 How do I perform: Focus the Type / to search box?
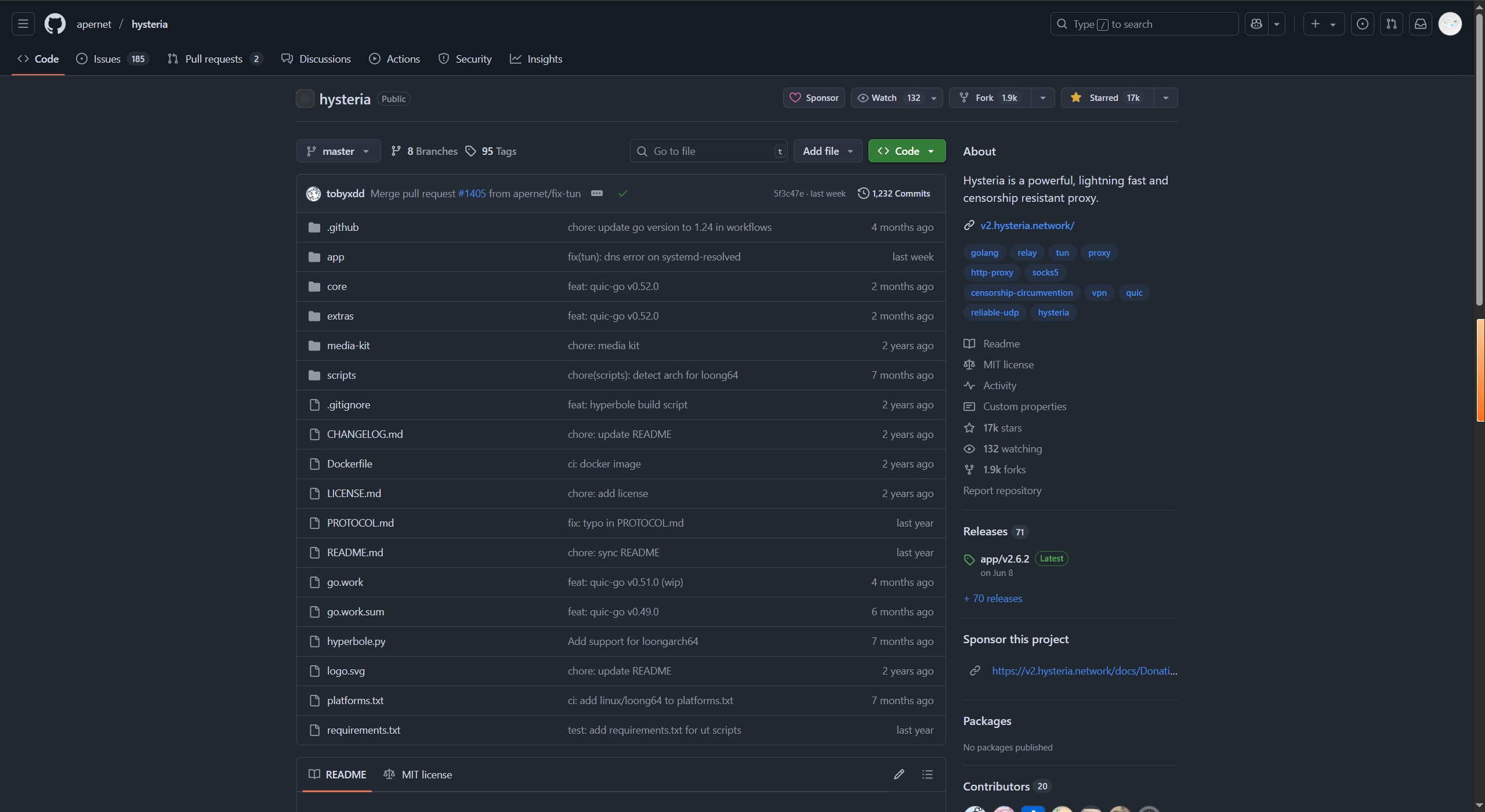[1144, 24]
